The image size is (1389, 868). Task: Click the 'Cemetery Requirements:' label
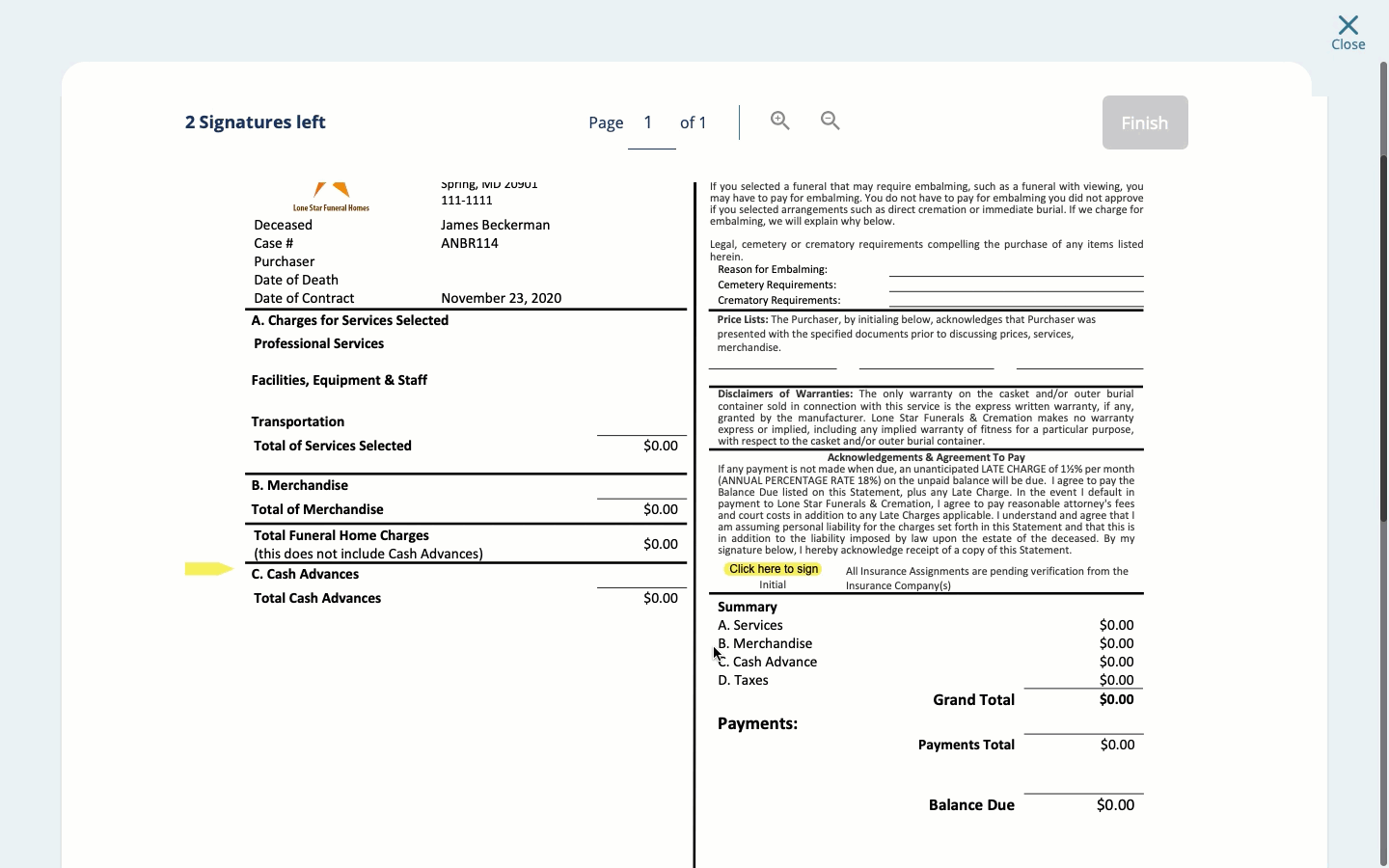(x=777, y=285)
